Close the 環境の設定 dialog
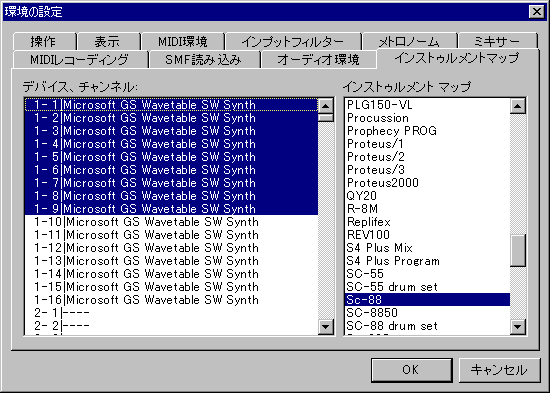This screenshot has width=550, height=393. [x=537, y=12]
